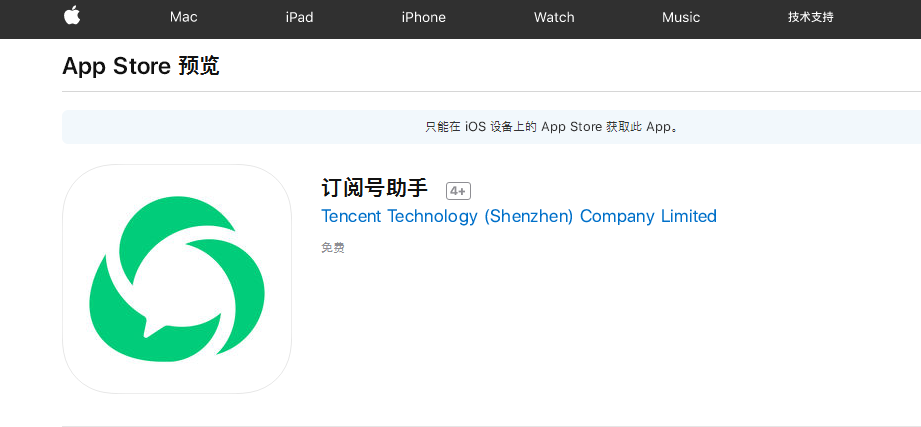The image size is (921, 427).
Task: Open the Watch navigation item
Action: coord(554,17)
